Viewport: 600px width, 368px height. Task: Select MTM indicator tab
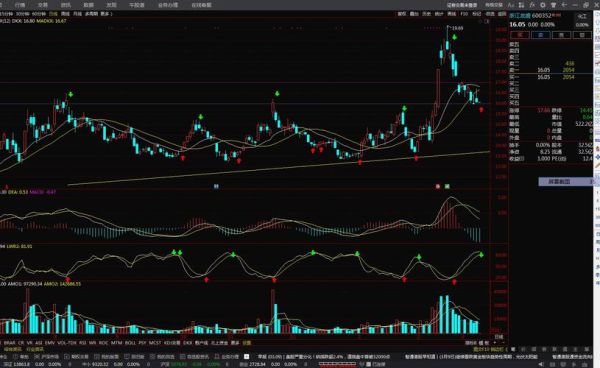[116, 343]
